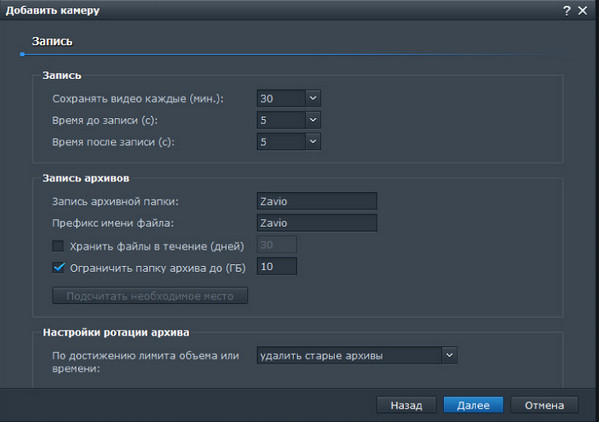Image resolution: width=599 pixels, height=422 pixels.
Task: Click the Запись step header title
Action: [52, 41]
